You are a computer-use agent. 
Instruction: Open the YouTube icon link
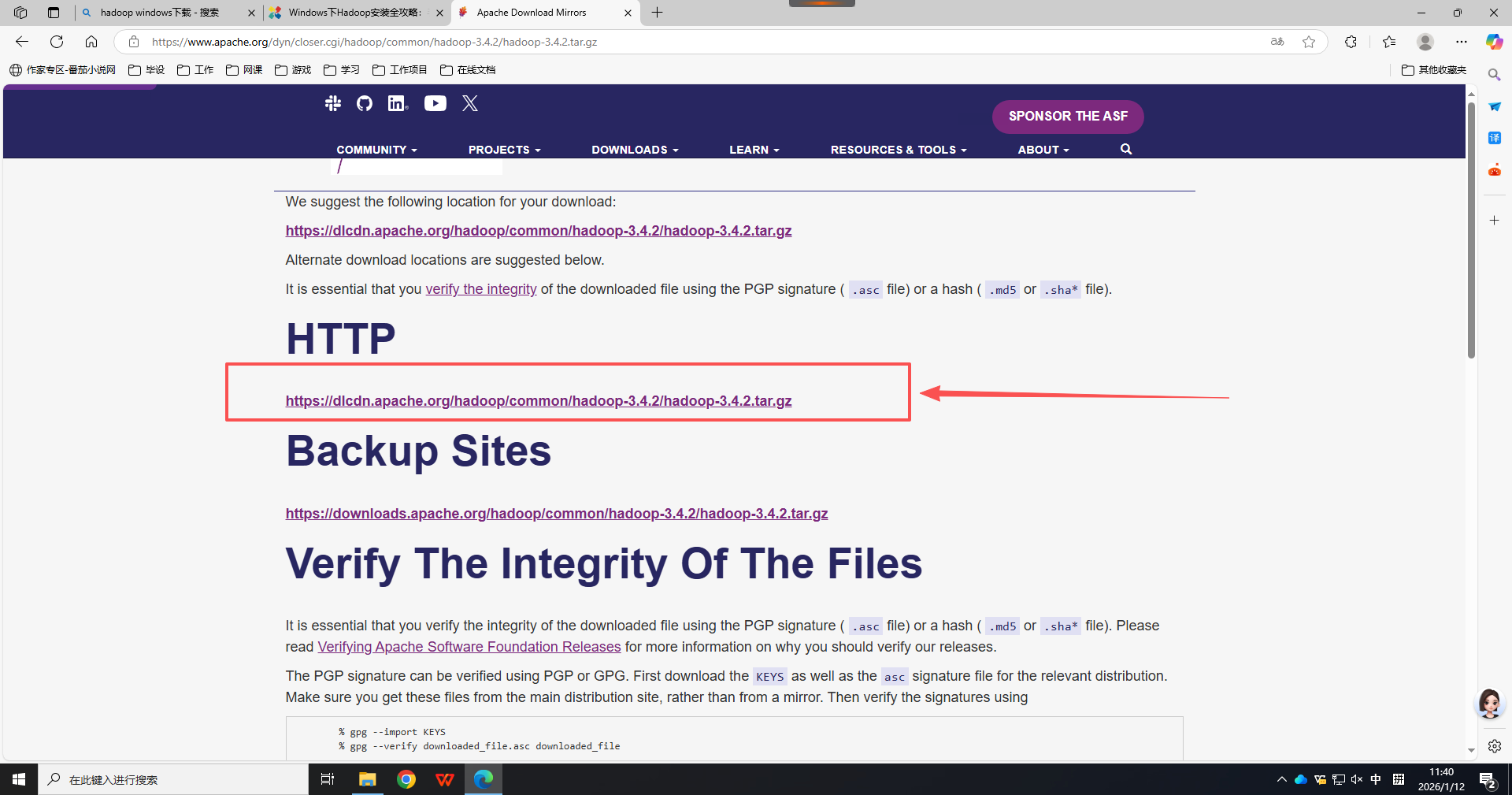pyautogui.click(x=435, y=103)
